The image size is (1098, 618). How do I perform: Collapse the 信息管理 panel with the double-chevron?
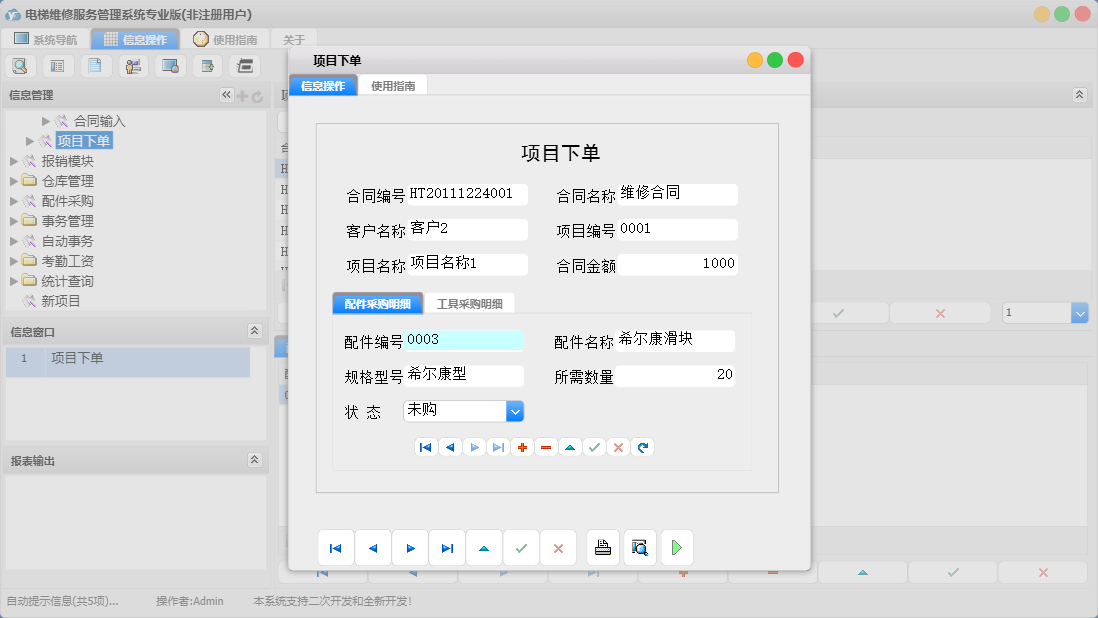[226, 95]
